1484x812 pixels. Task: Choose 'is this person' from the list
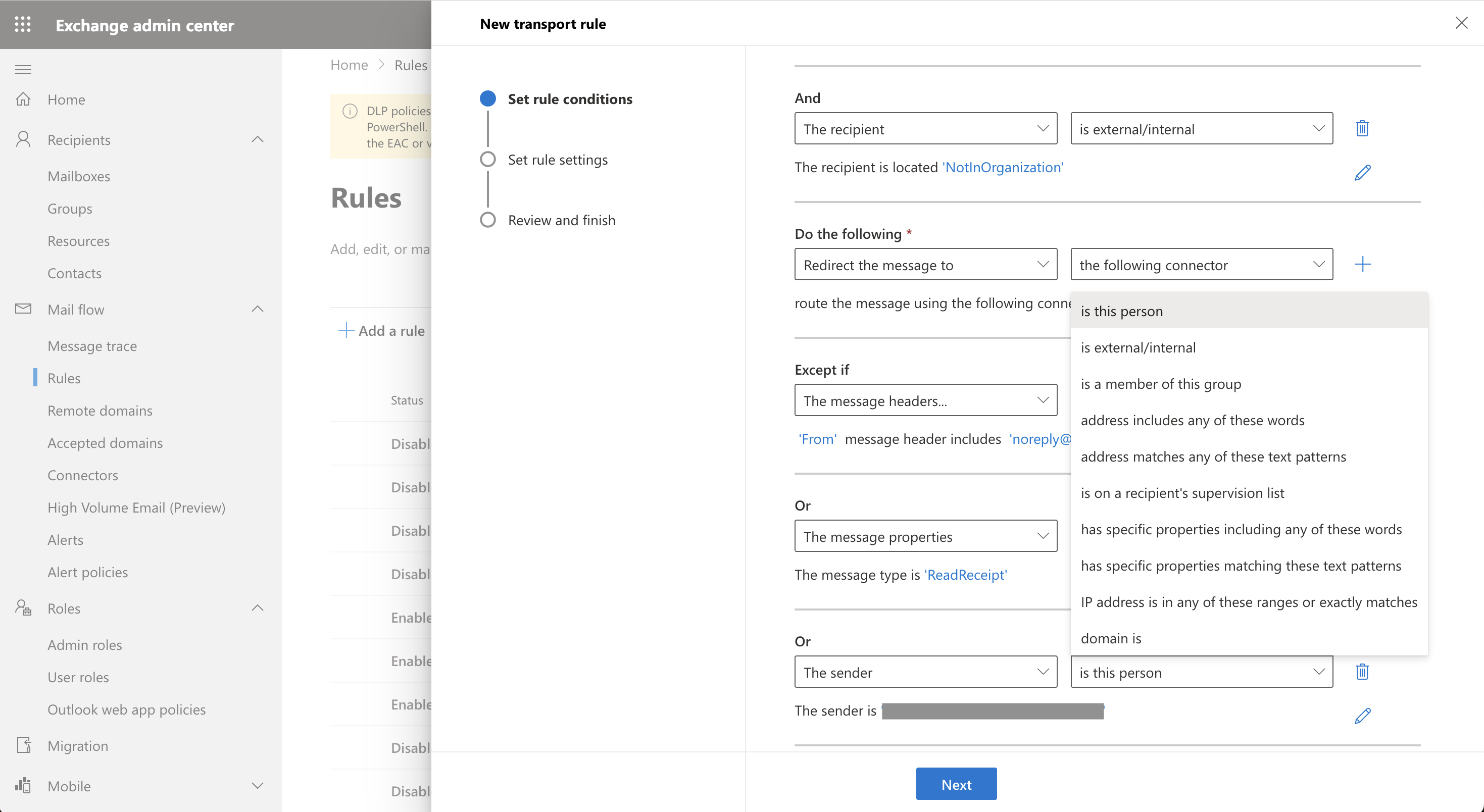[x=1249, y=311]
